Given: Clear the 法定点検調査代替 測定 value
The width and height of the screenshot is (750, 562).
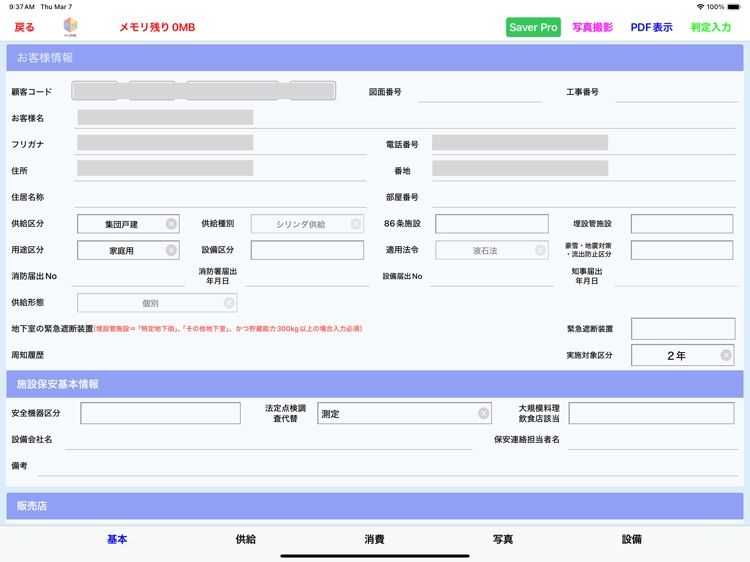Looking at the screenshot, I should [484, 413].
